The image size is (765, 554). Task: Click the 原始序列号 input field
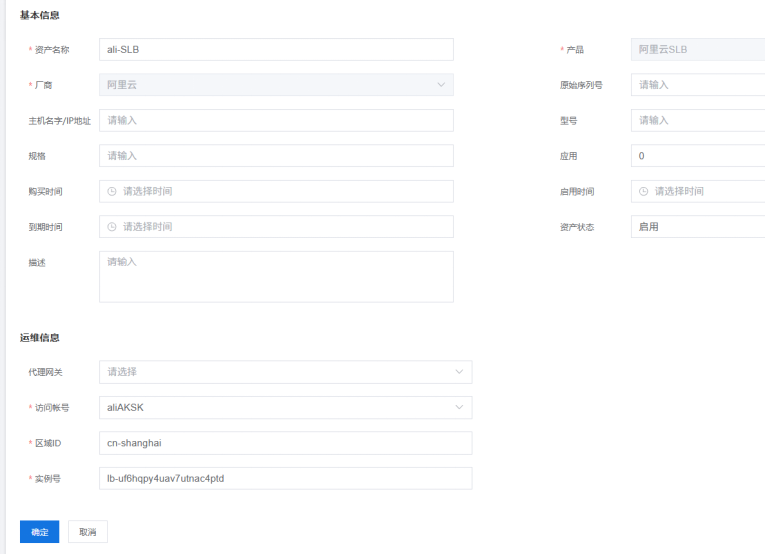coord(698,85)
